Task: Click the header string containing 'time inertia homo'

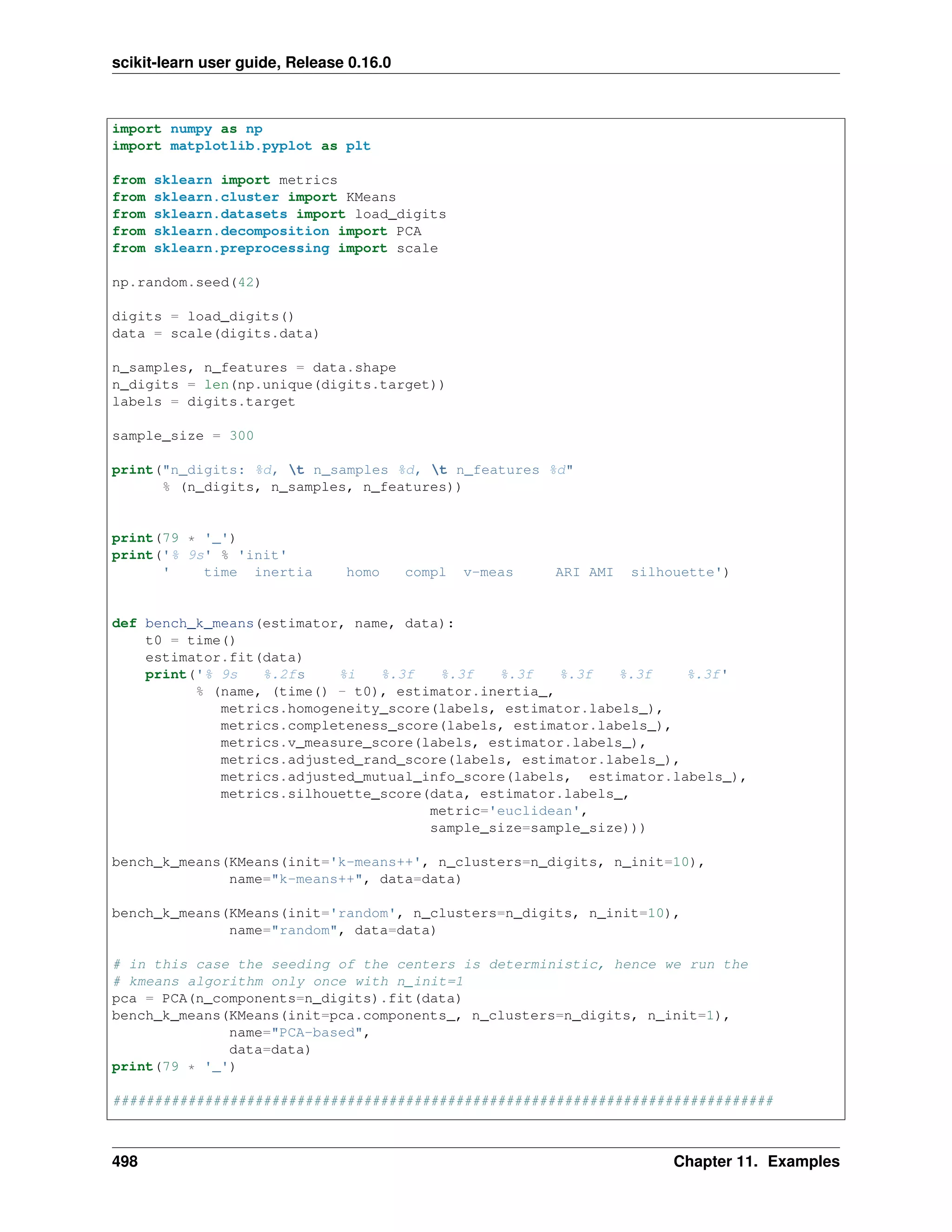Action: (x=446, y=572)
